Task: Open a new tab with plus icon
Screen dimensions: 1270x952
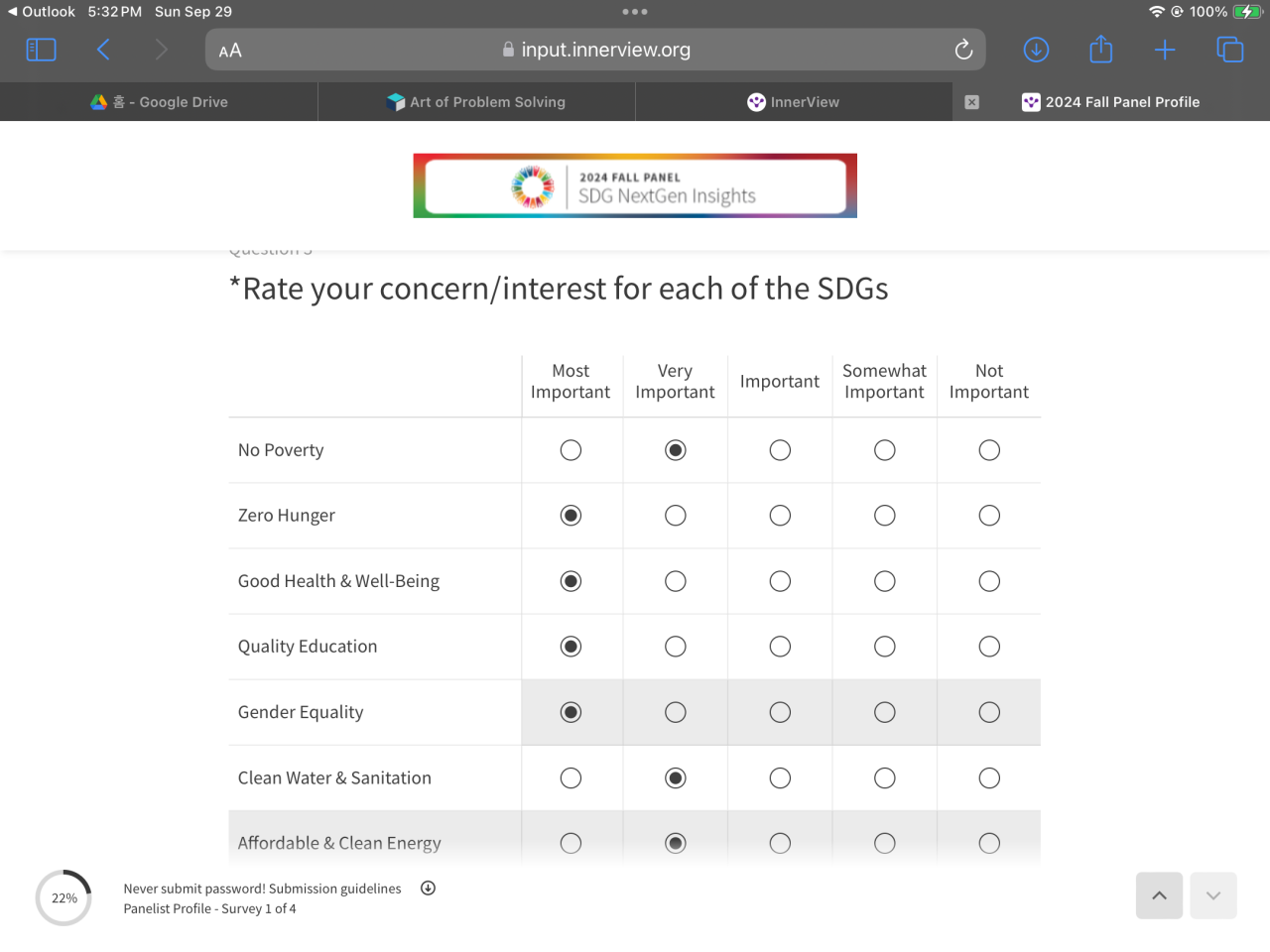Action: click(x=1165, y=50)
